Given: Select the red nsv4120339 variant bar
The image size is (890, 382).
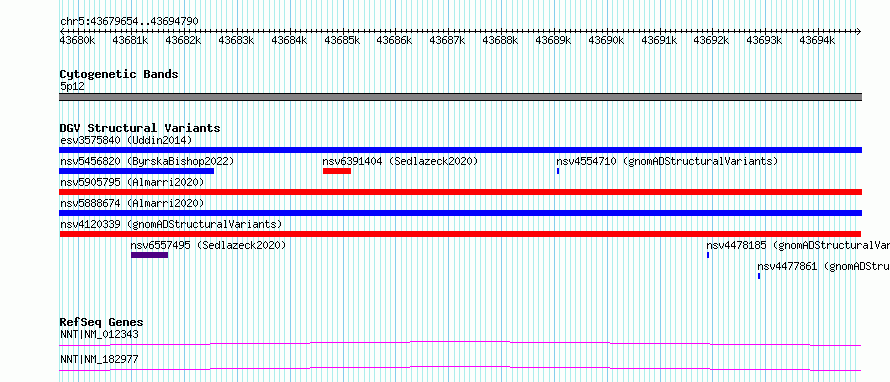Looking at the screenshot, I should pyautogui.click(x=460, y=234).
